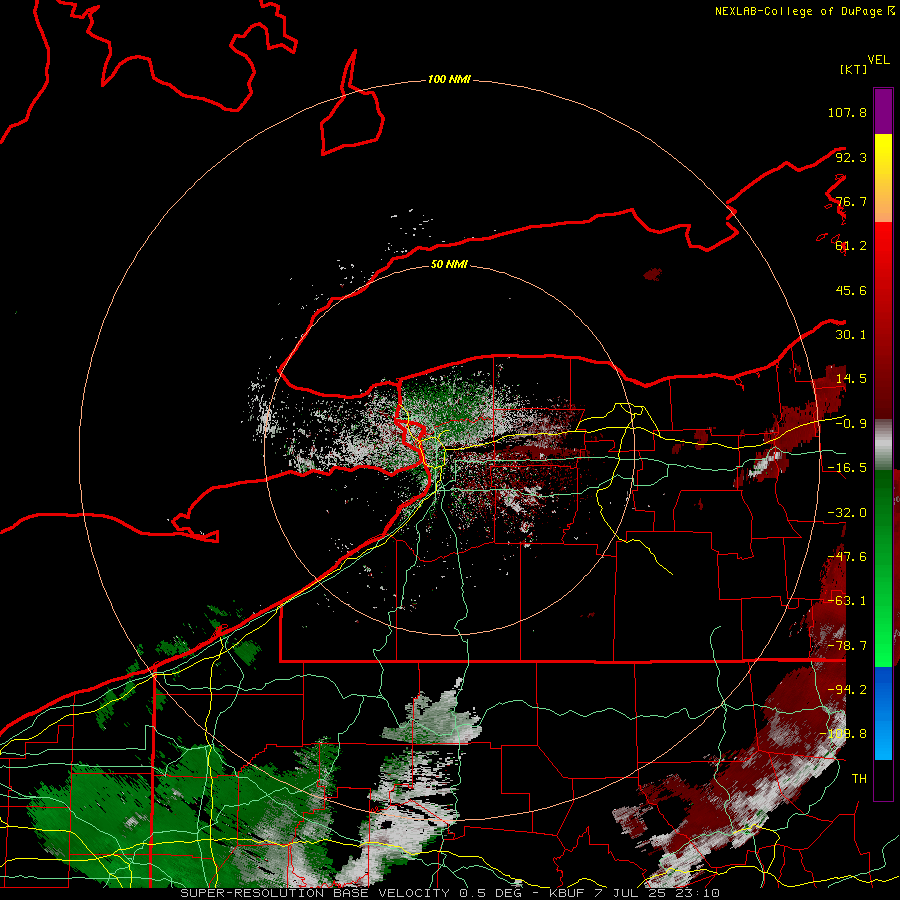The image size is (900, 900).
Task: Click the 92.3 legend value
Action: [x=851, y=157]
